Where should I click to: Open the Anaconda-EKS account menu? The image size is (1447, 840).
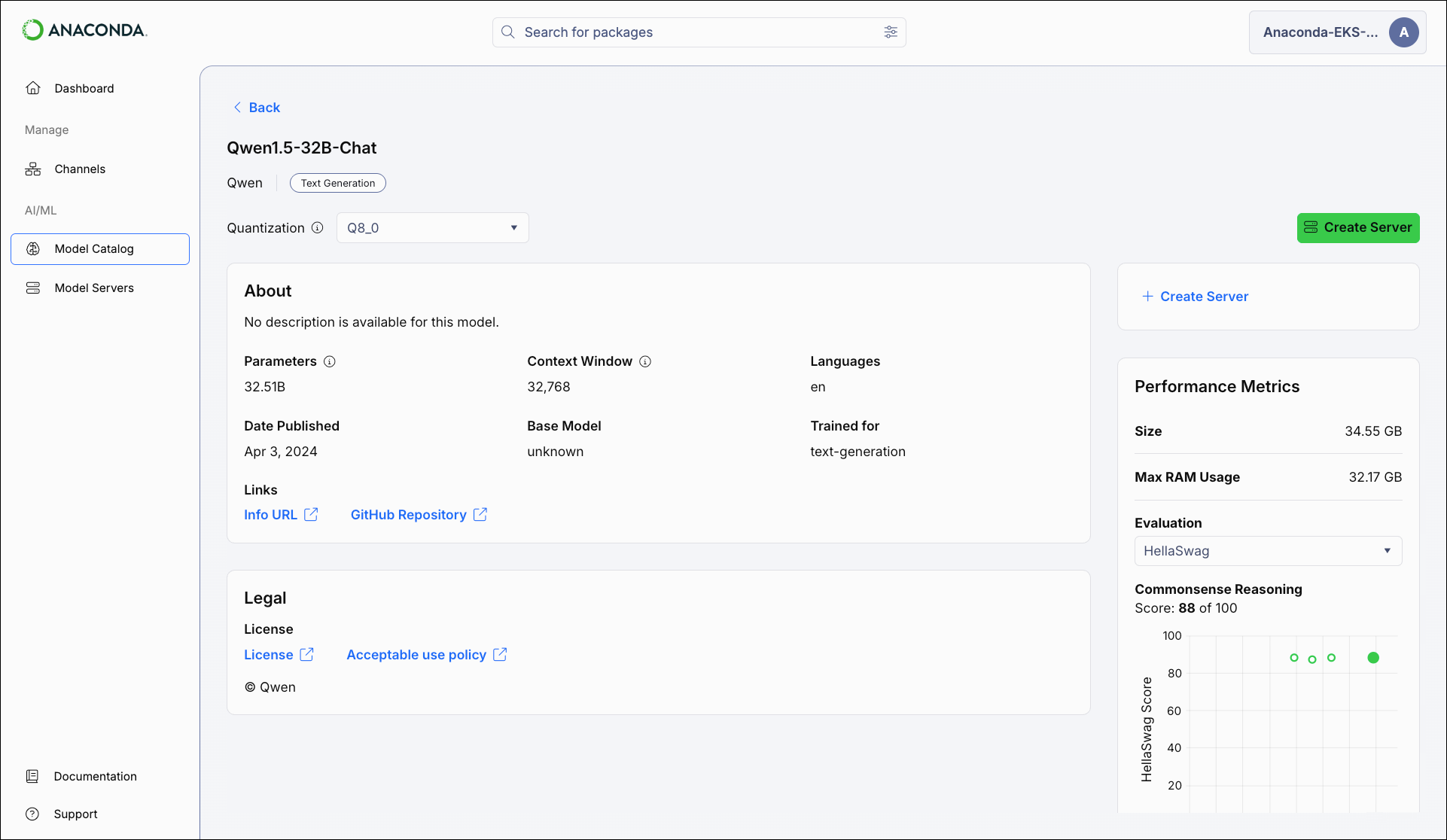pyautogui.click(x=1321, y=32)
